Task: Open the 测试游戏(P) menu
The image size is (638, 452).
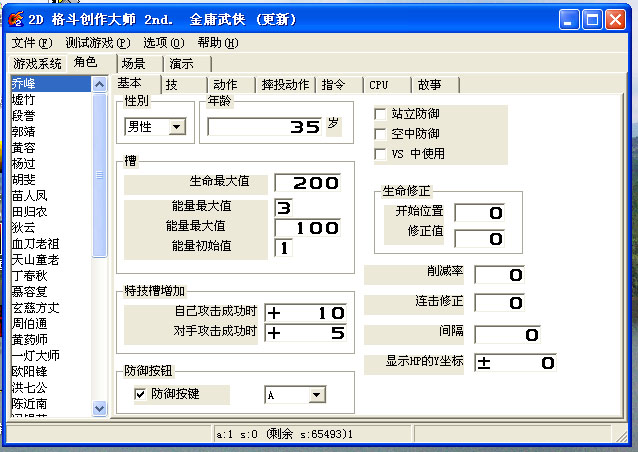Action: pos(98,43)
